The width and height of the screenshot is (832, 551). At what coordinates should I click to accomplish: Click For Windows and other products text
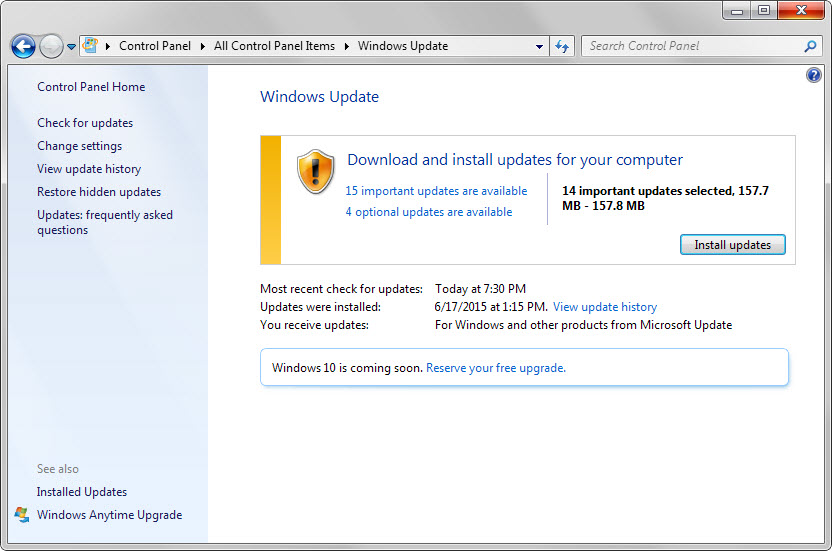point(584,325)
